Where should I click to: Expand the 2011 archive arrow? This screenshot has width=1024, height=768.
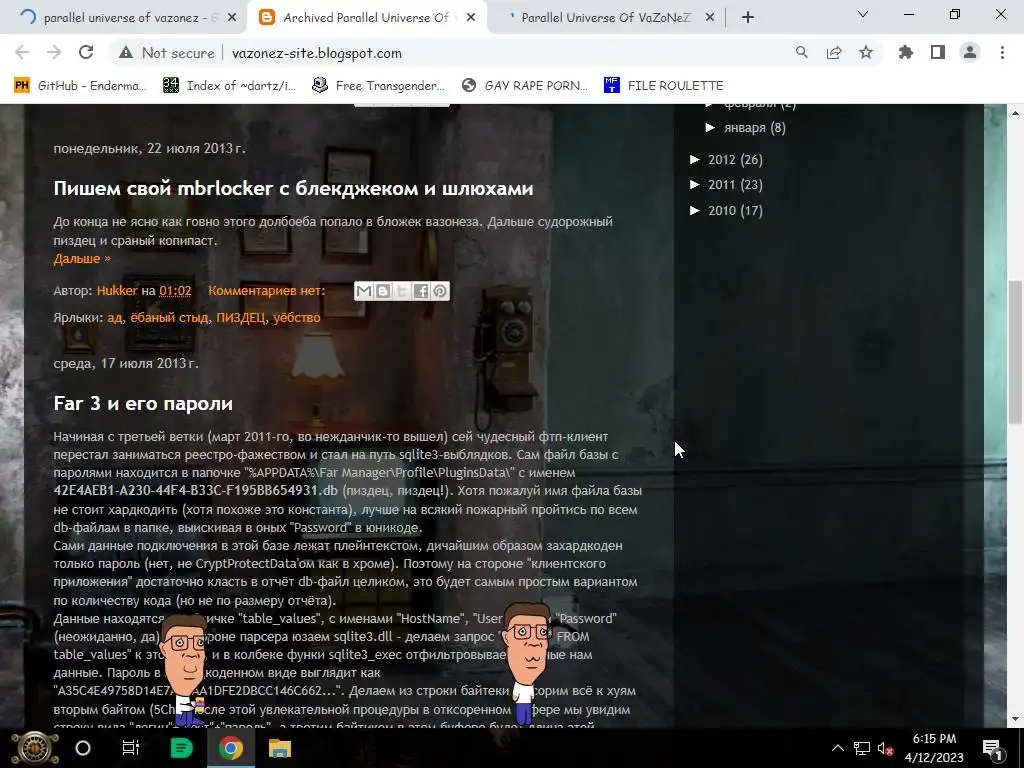pyautogui.click(x=695, y=185)
